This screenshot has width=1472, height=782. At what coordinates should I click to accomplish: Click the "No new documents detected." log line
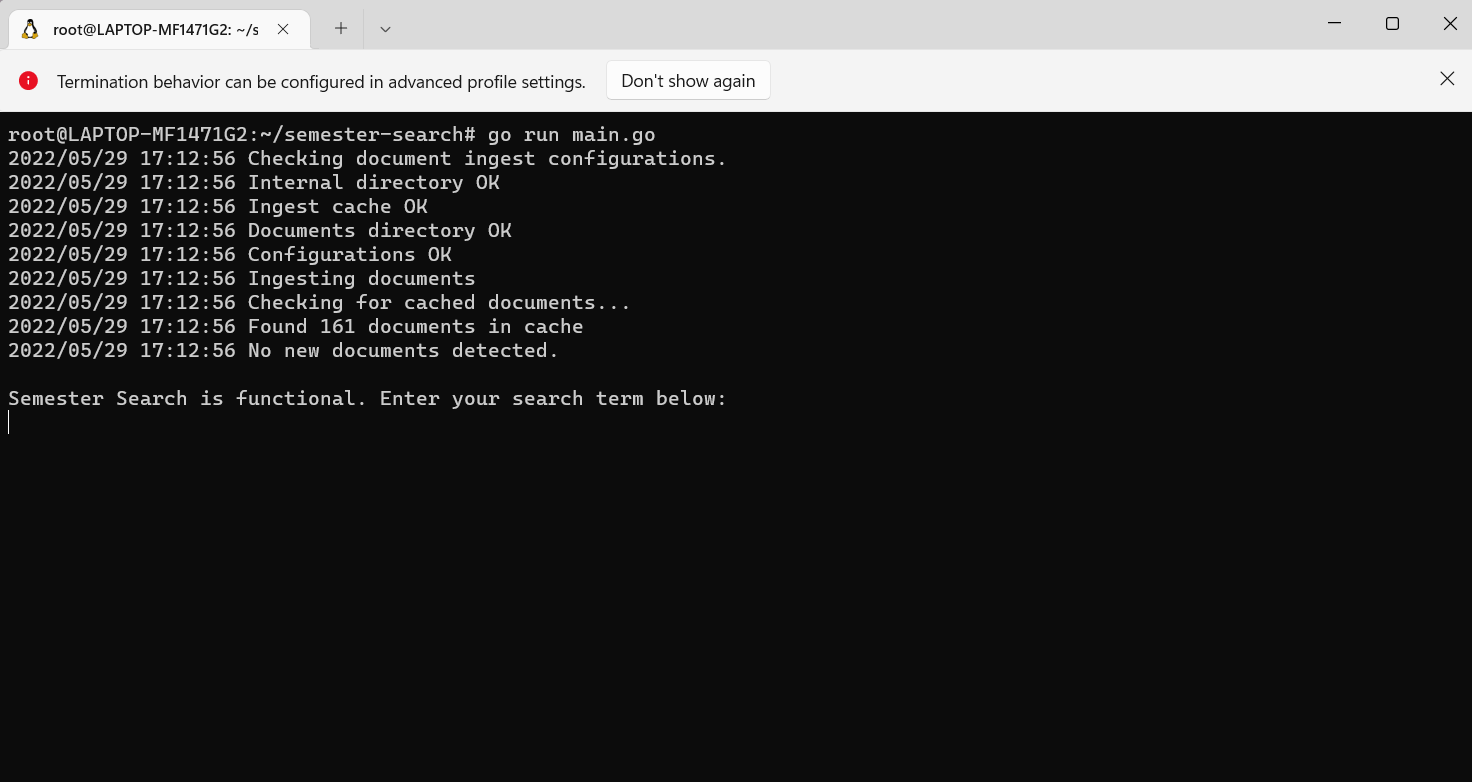click(x=403, y=350)
